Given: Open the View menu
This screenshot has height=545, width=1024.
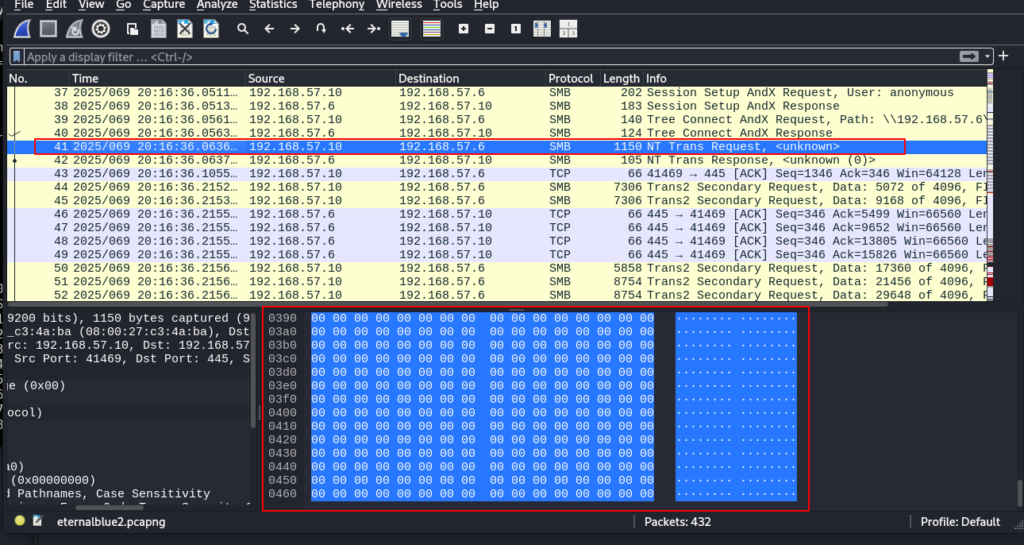Looking at the screenshot, I should tap(91, 5).
